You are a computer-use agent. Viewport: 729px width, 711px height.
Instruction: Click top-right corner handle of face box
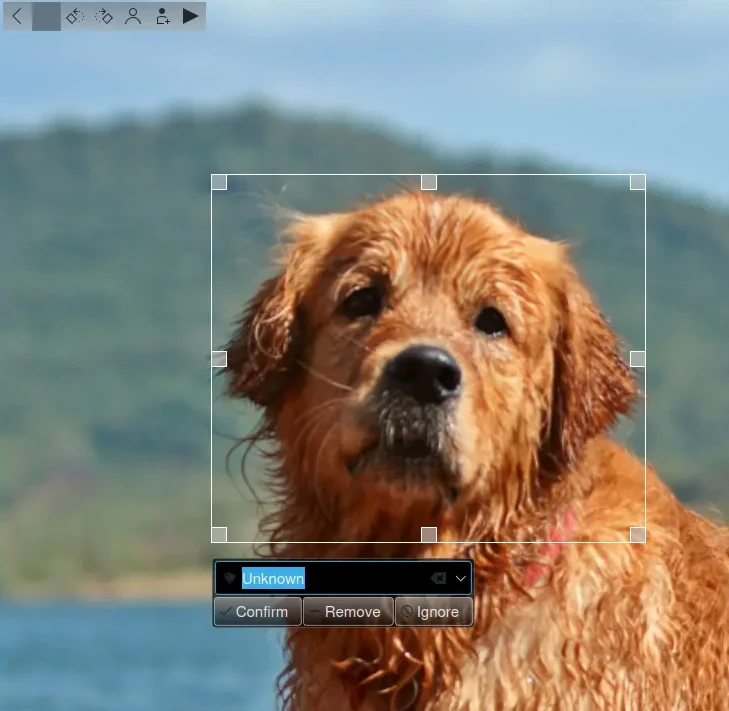point(638,182)
